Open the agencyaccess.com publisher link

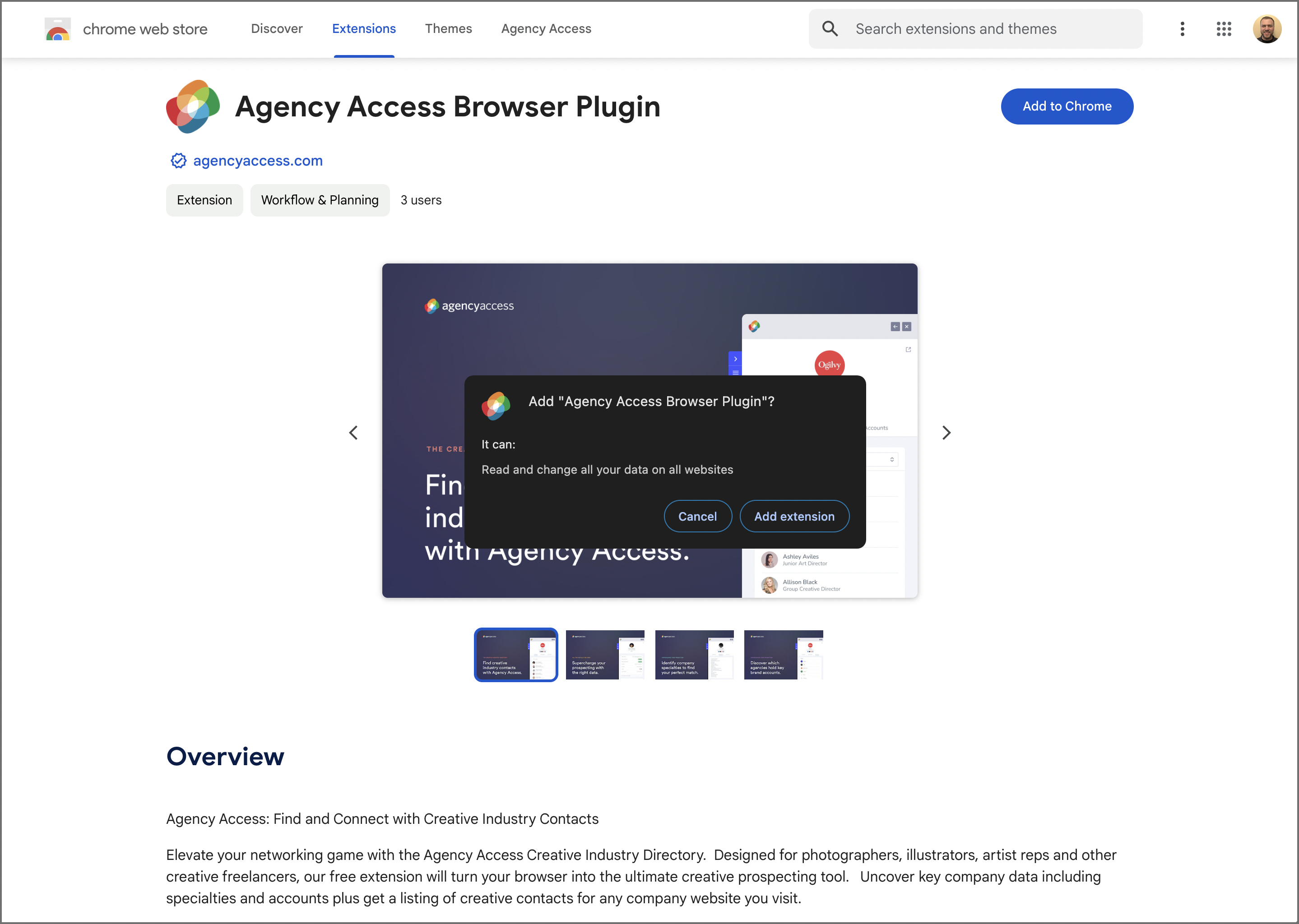pos(258,161)
